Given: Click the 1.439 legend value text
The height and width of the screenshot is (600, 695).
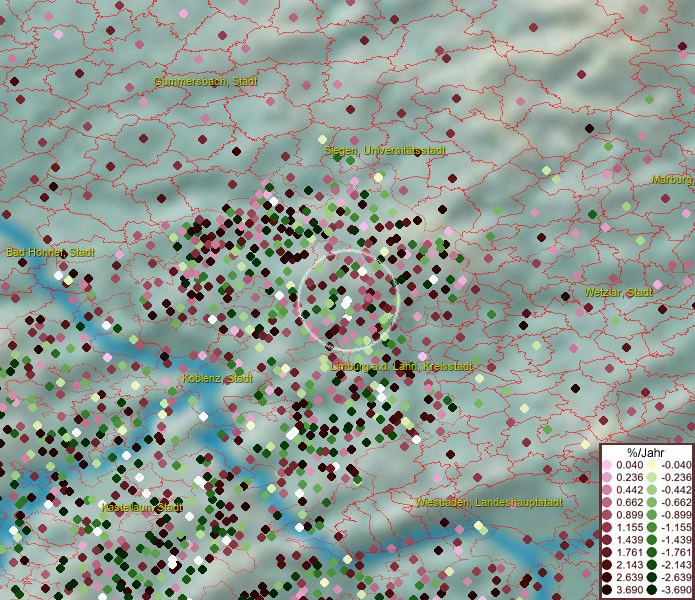Looking at the screenshot, I should tap(629, 540).
